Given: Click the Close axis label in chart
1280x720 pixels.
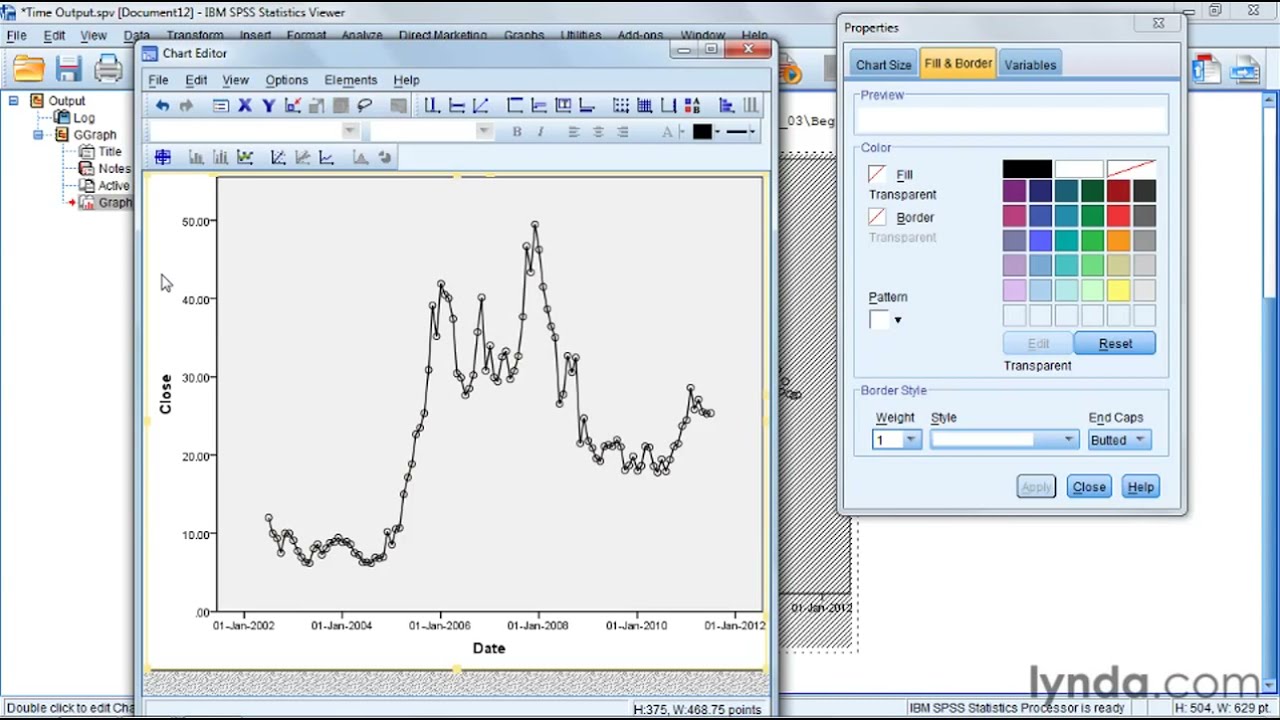Looking at the screenshot, I should (x=165, y=394).
